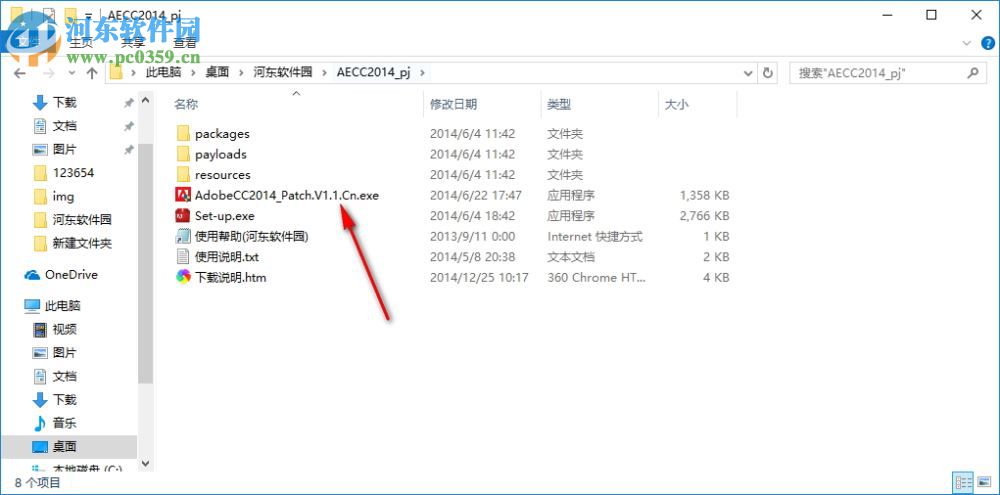Click the search magnifier icon

[x=973, y=73]
